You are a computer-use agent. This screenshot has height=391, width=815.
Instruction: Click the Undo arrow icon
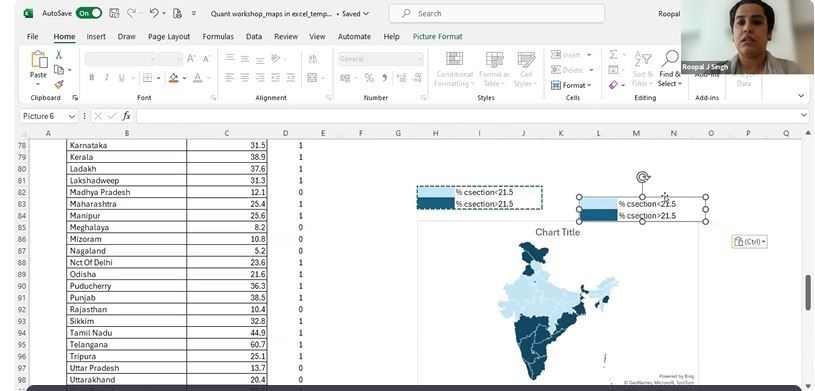click(x=153, y=14)
